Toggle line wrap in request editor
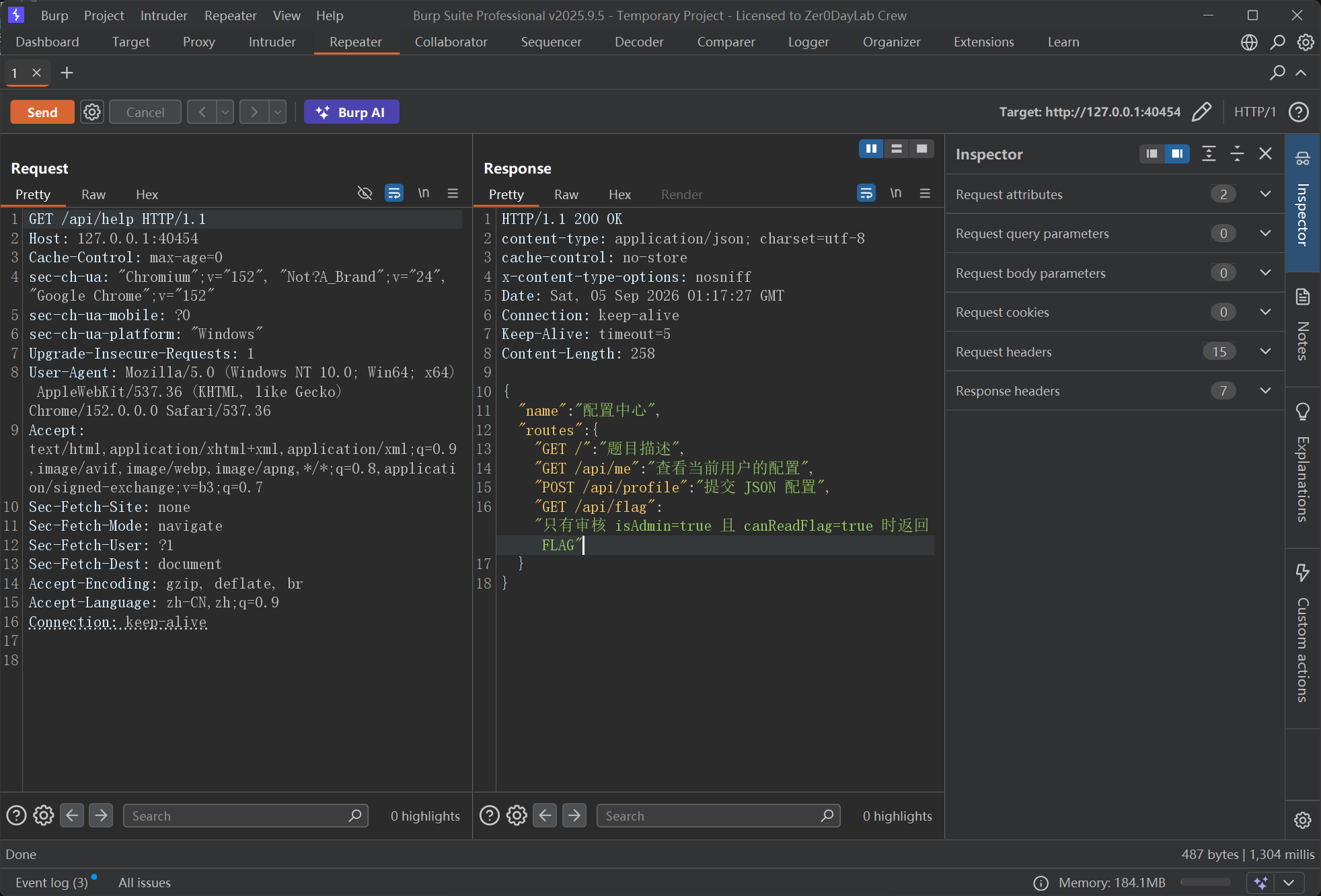Viewport: 1321px width, 896px height. click(394, 194)
